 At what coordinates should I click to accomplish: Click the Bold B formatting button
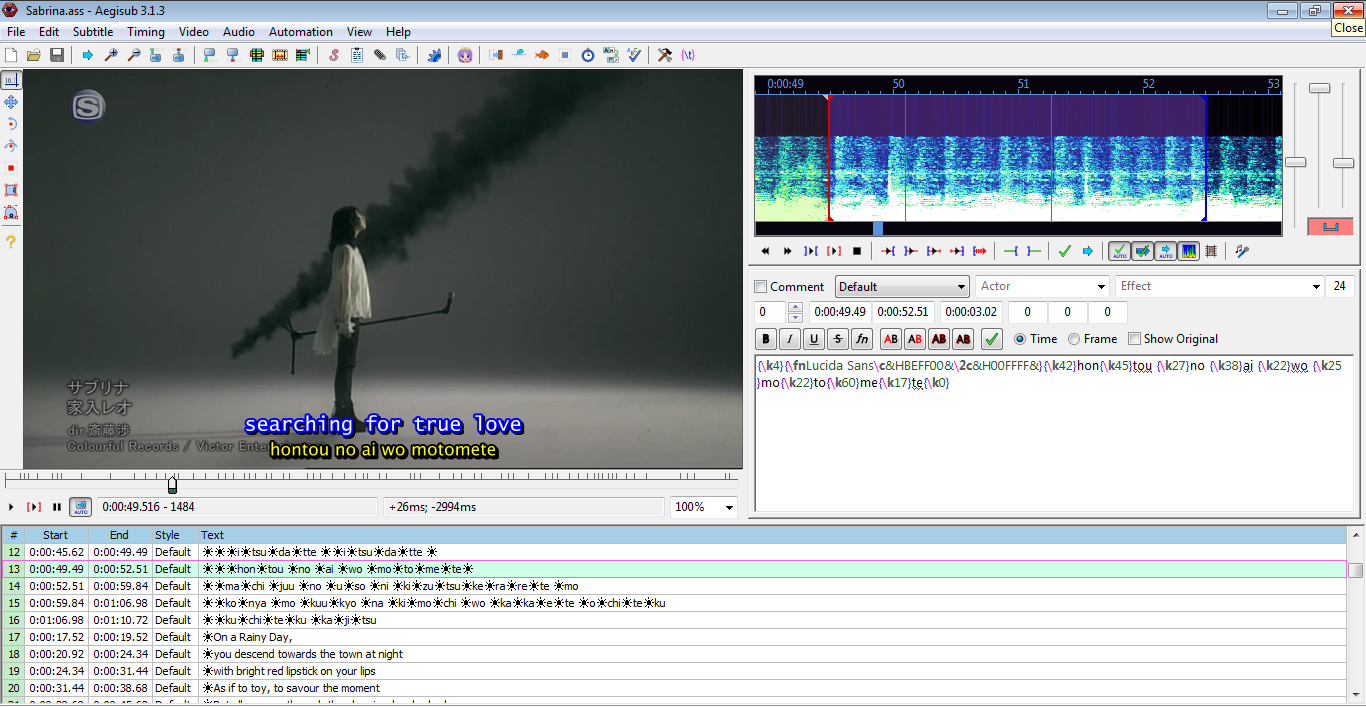[766, 339]
